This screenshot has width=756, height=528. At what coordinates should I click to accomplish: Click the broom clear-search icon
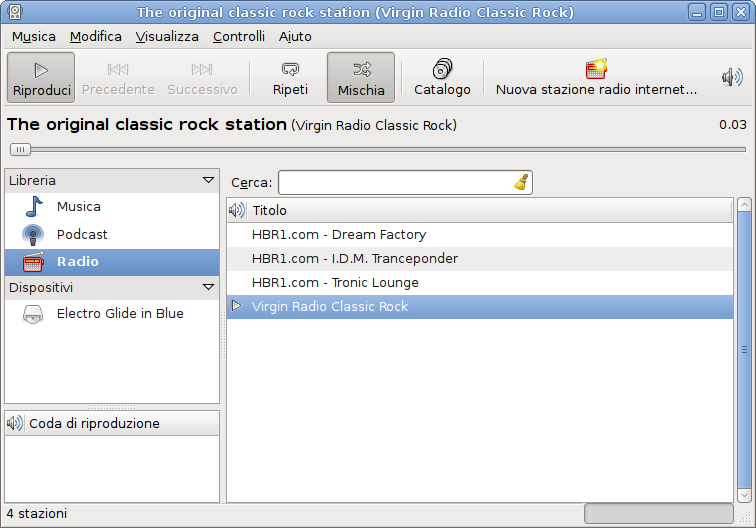point(521,182)
